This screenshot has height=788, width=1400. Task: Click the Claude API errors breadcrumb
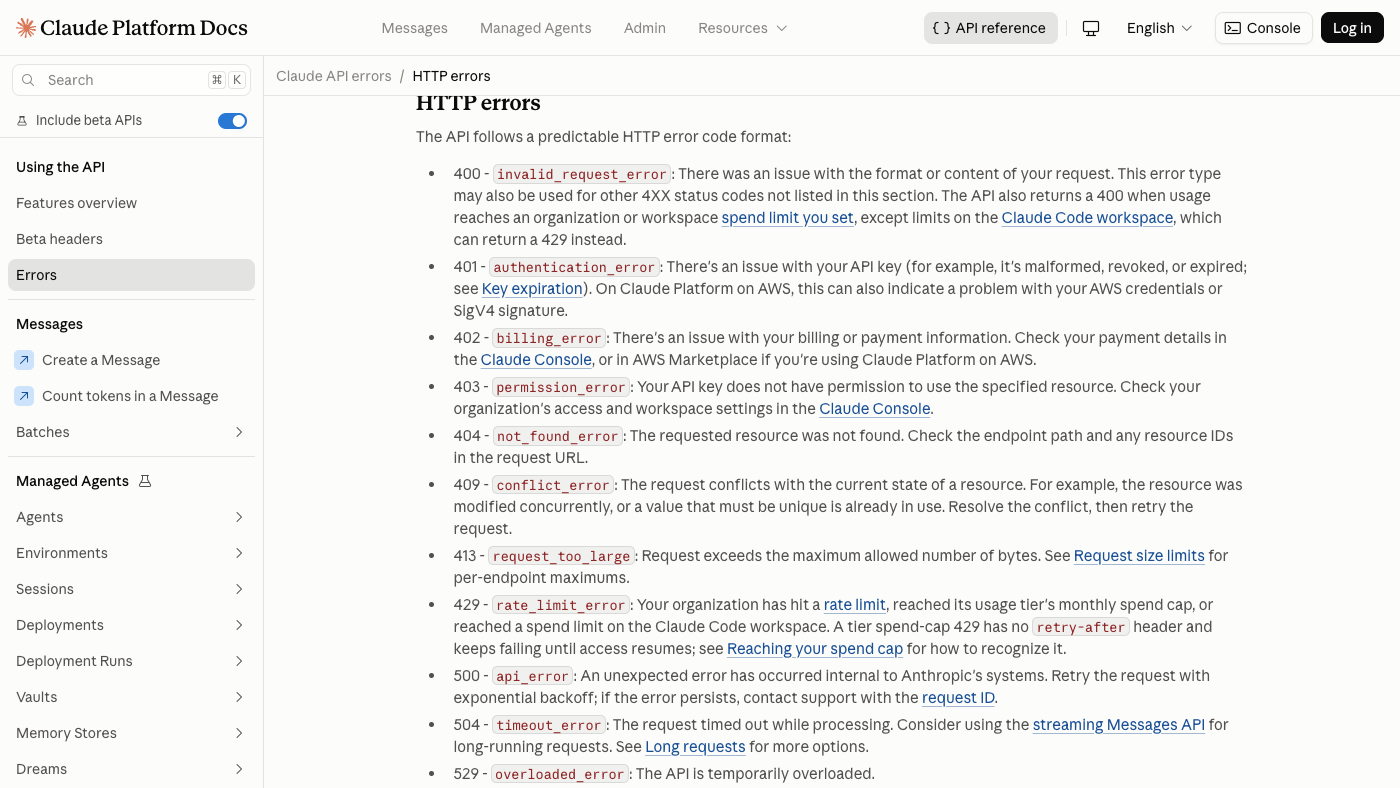(334, 76)
